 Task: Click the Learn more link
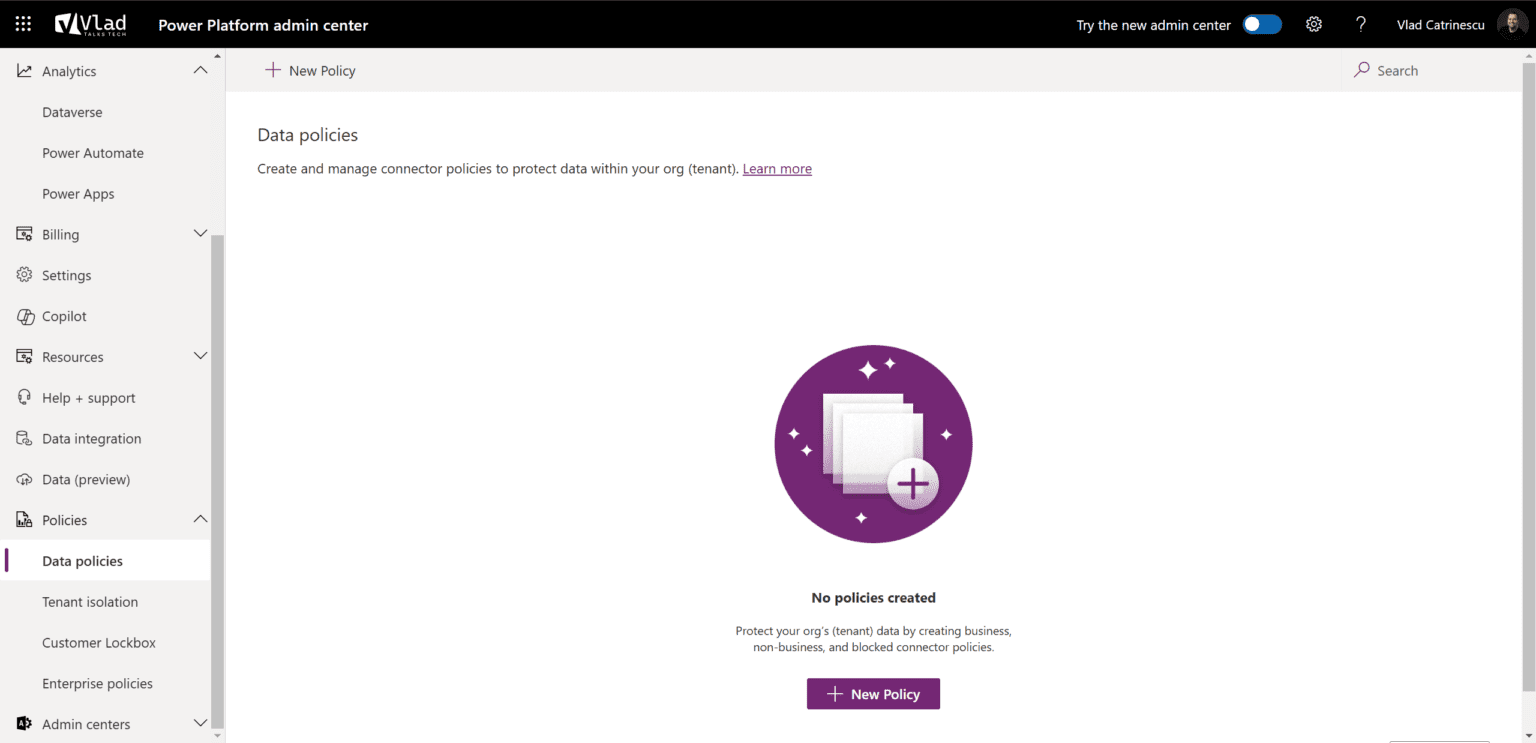[776, 168]
